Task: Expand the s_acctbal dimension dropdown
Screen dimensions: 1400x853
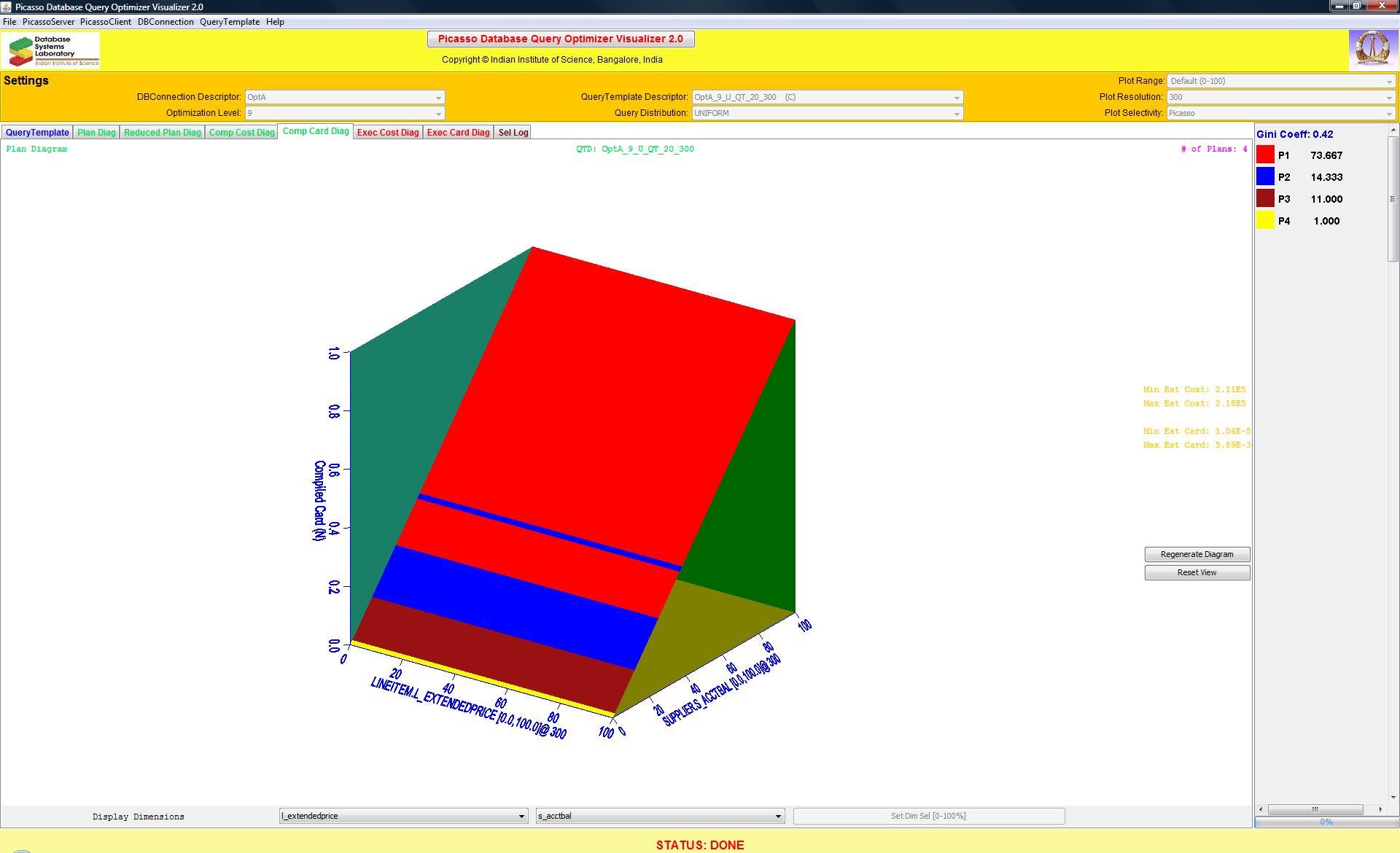Action: (x=660, y=816)
